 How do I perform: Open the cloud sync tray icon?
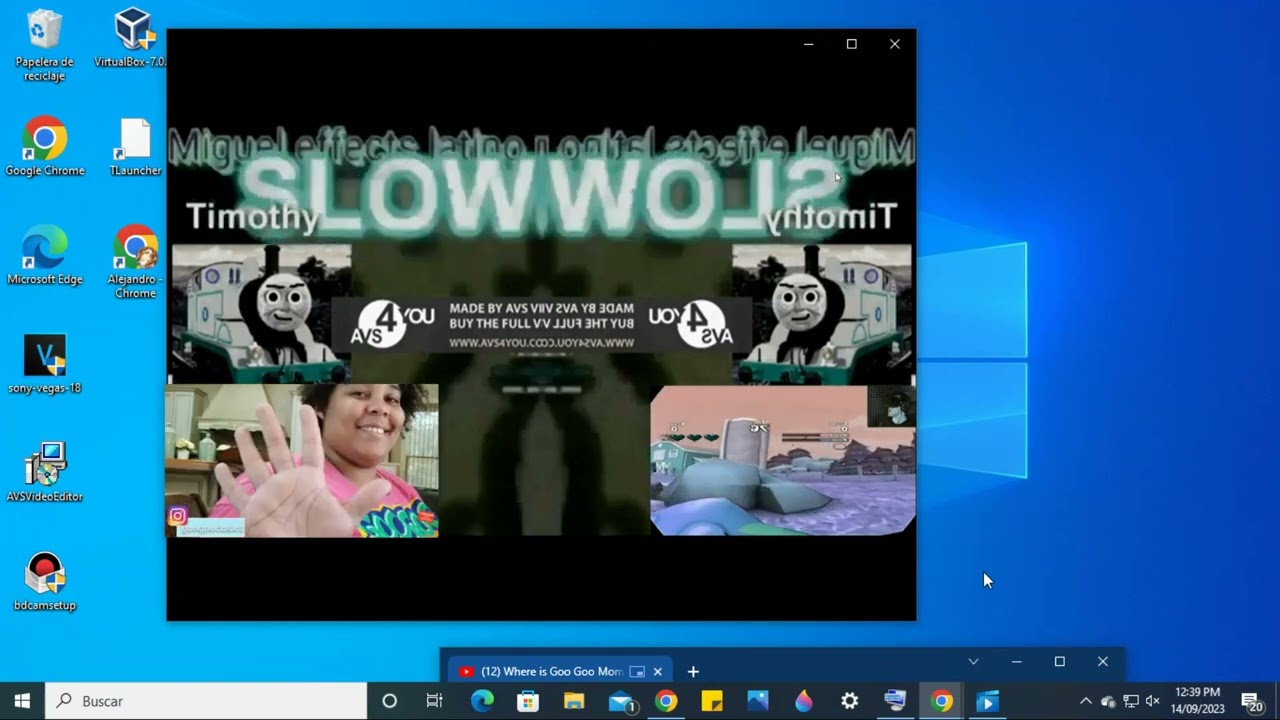[x=1108, y=701]
